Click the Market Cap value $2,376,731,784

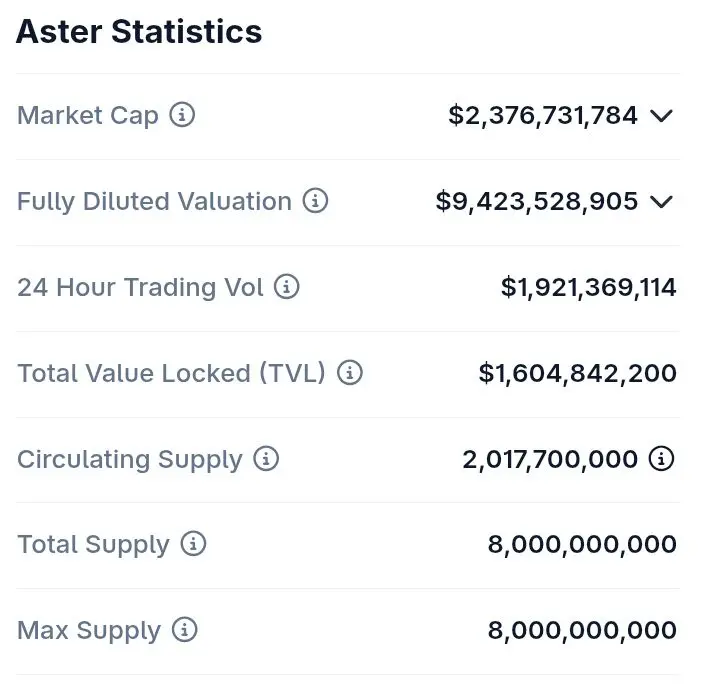point(543,115)
